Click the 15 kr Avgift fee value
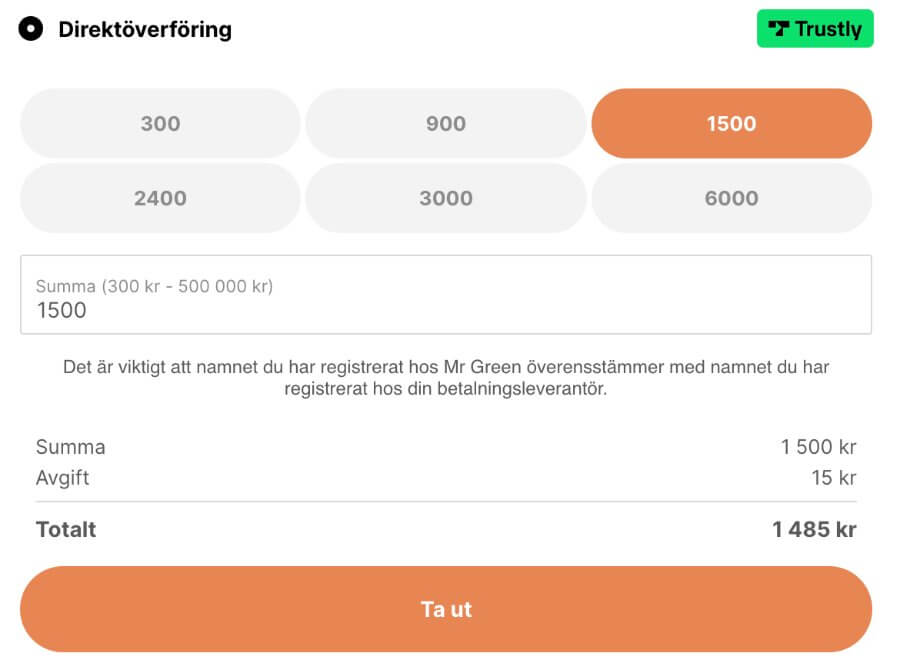This screenshot has height=664, width=900. pos(833,477)
